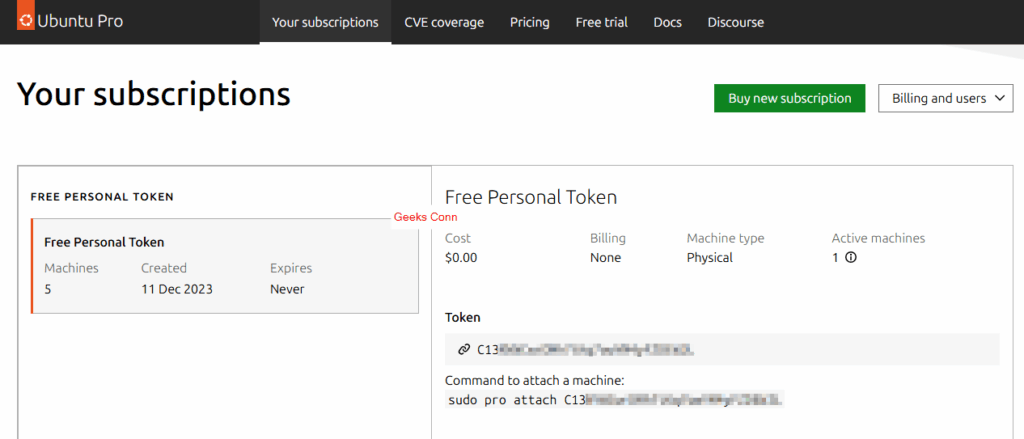Click the info icon beside active machines
Screen dimensions: 1024x439
point(851,258)
